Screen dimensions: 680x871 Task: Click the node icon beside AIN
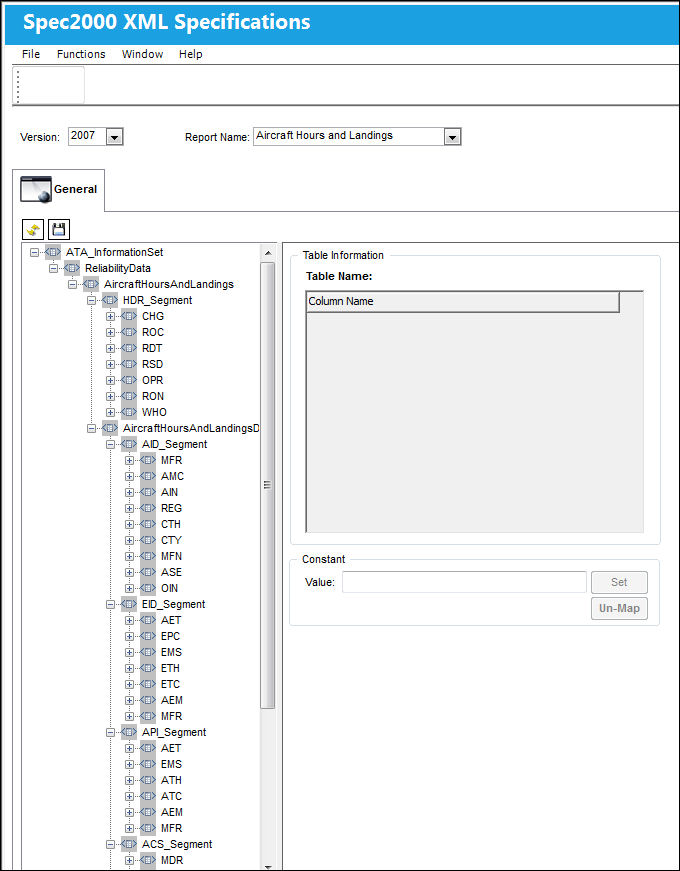pyautogui.click(x=148, y=492)
